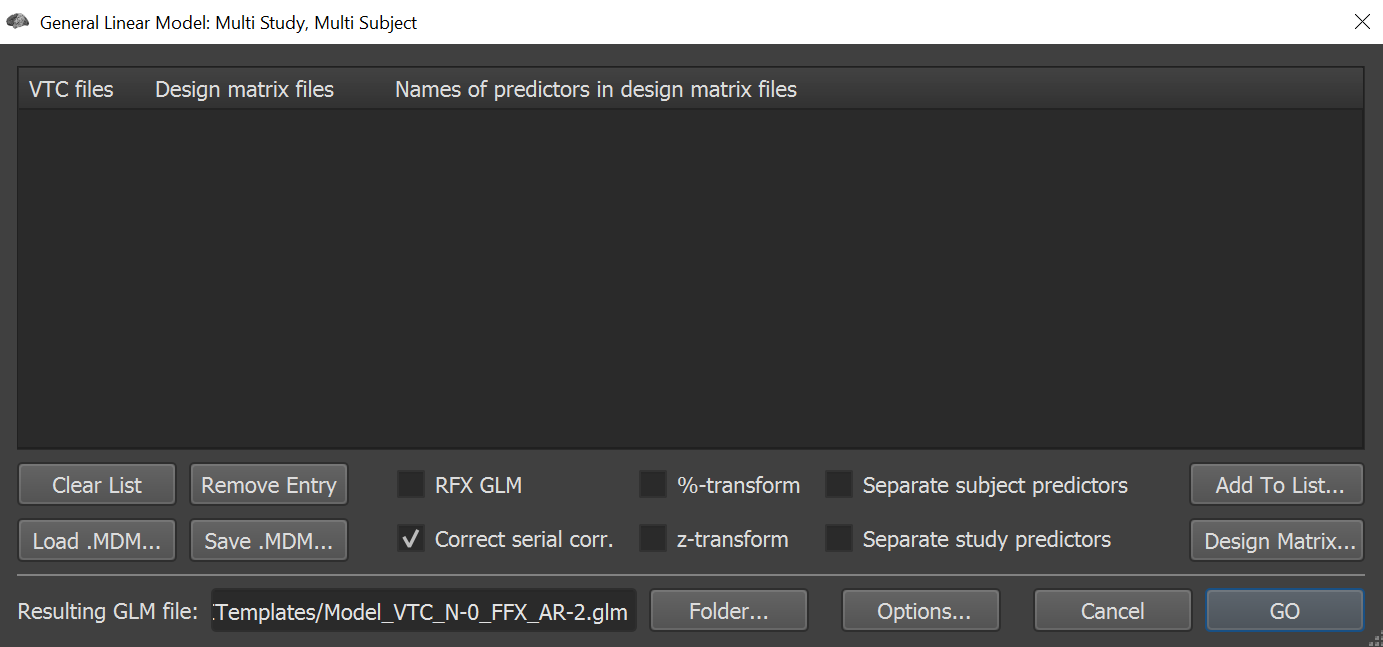The width and height of the screenshot is (1383, 647).
Task: Click the Clear List button
Action: (x=97, y=485)
